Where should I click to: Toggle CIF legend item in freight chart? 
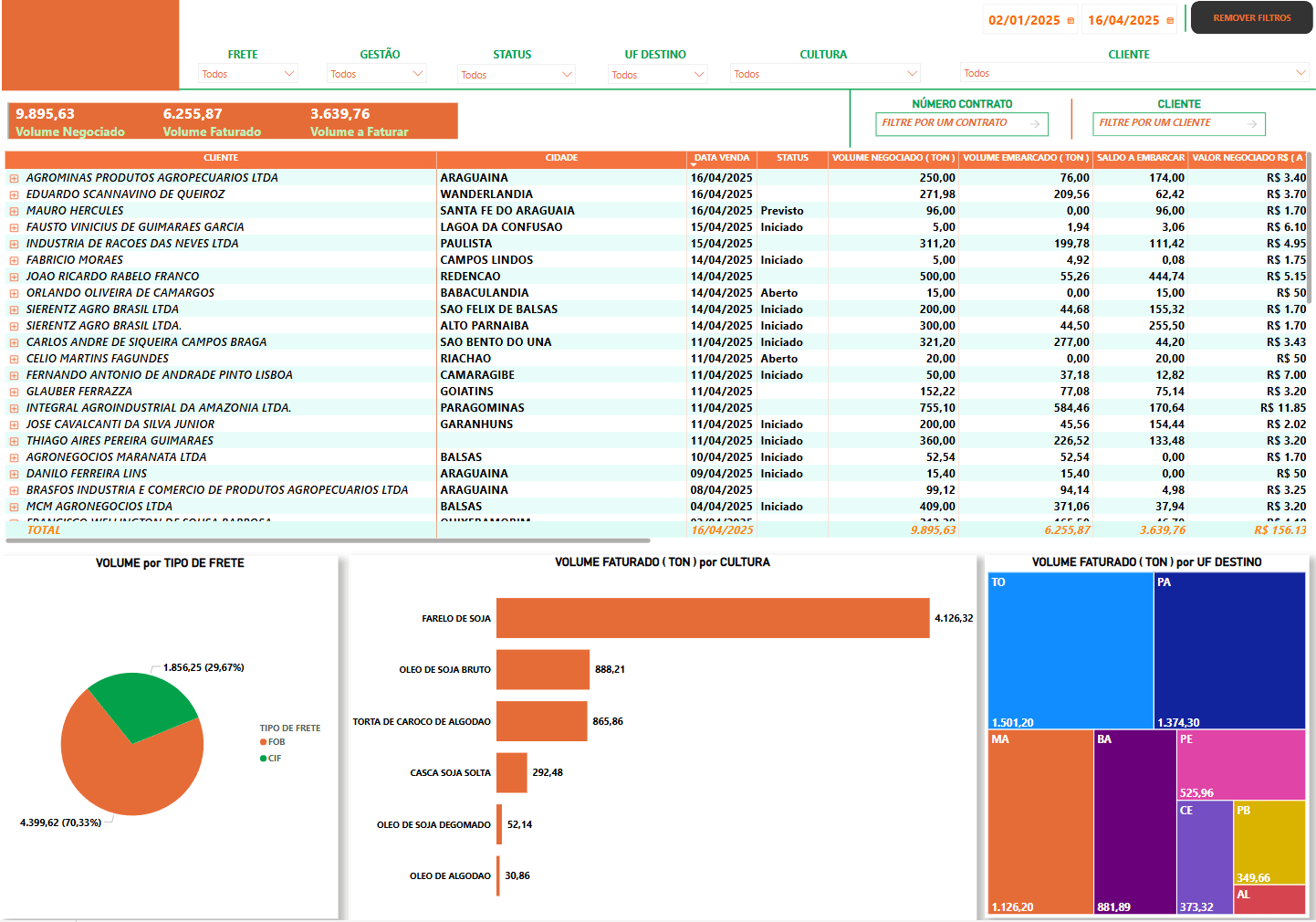(271, 759)
